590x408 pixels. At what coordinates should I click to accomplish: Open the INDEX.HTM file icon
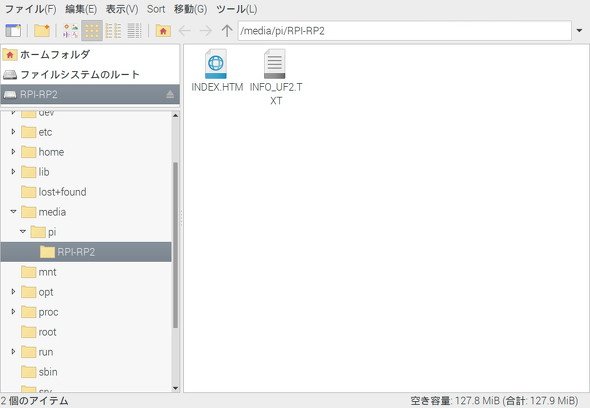tap(216, 64)
